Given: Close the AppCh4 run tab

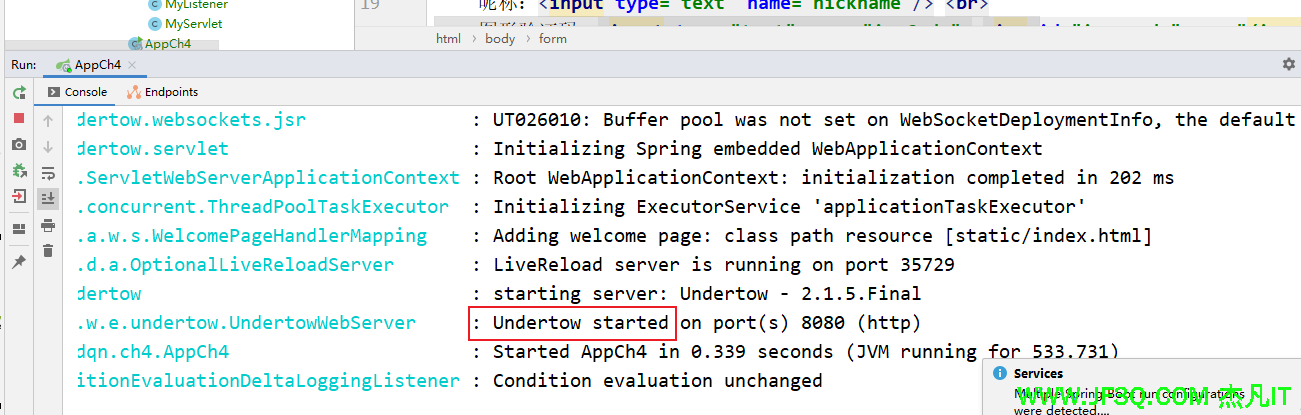Looking at the screenshot, I should [133, 65].
